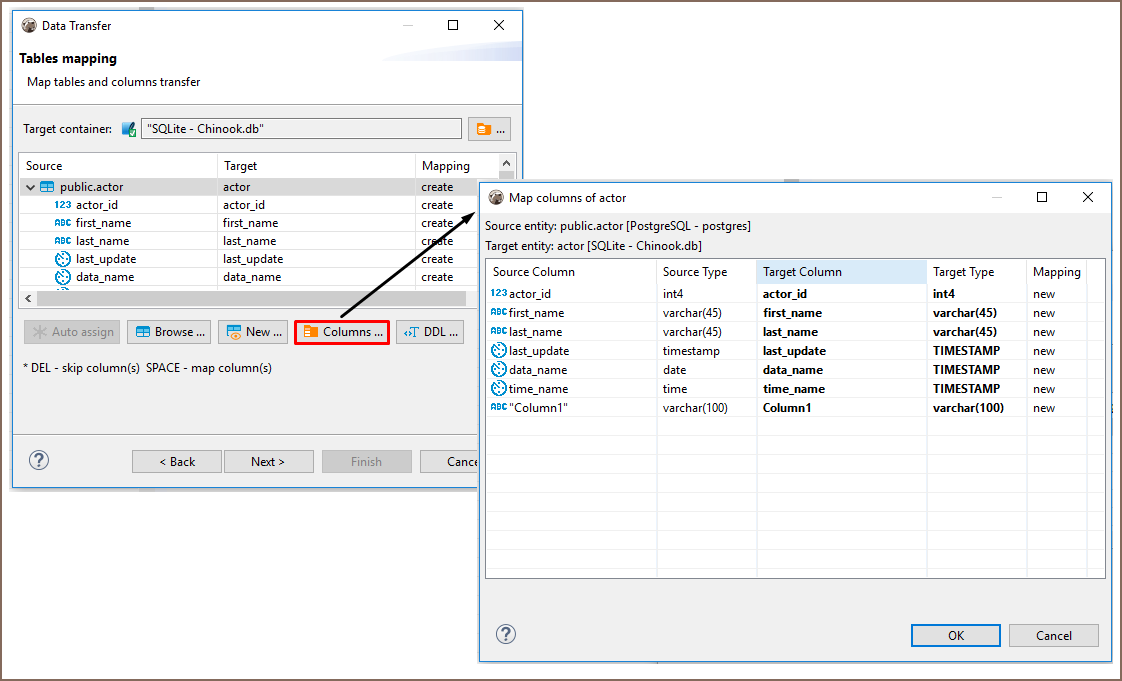Click Browse to choose target table

169,332
